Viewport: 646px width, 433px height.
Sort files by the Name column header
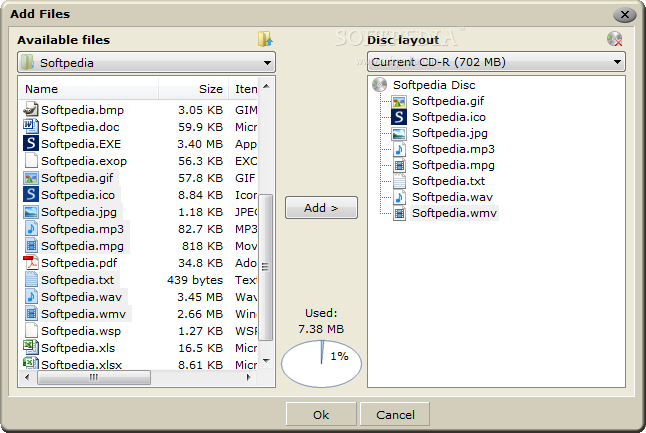pyautogui.click(x=88, y=89)
